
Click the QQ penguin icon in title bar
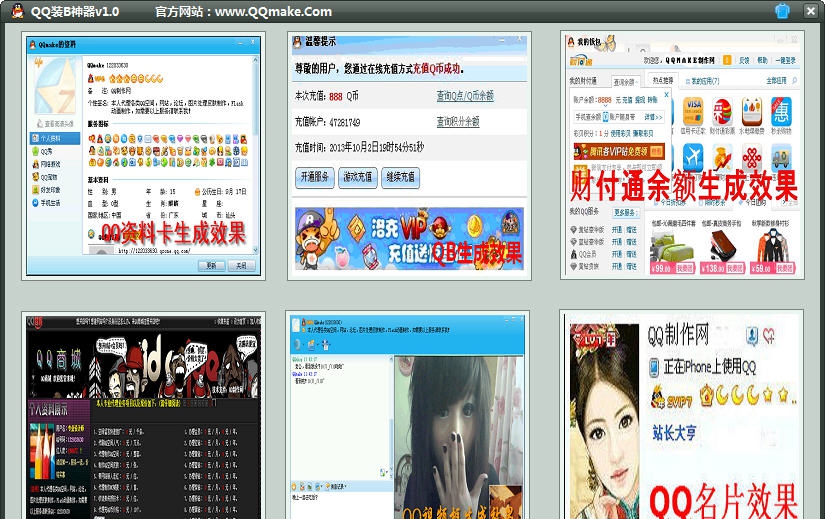point(17,11)
